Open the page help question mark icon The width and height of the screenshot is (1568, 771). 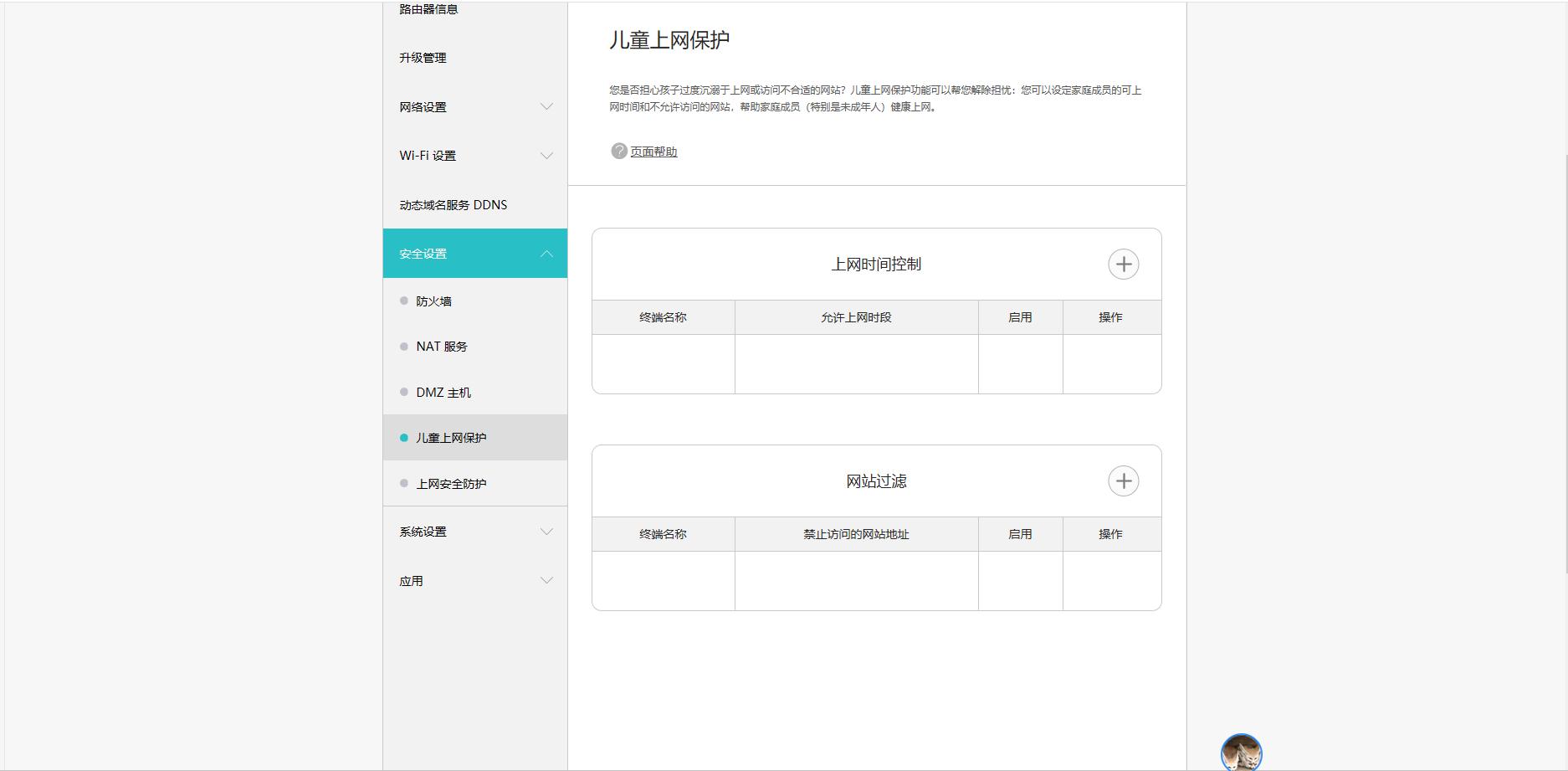point(617,151)
